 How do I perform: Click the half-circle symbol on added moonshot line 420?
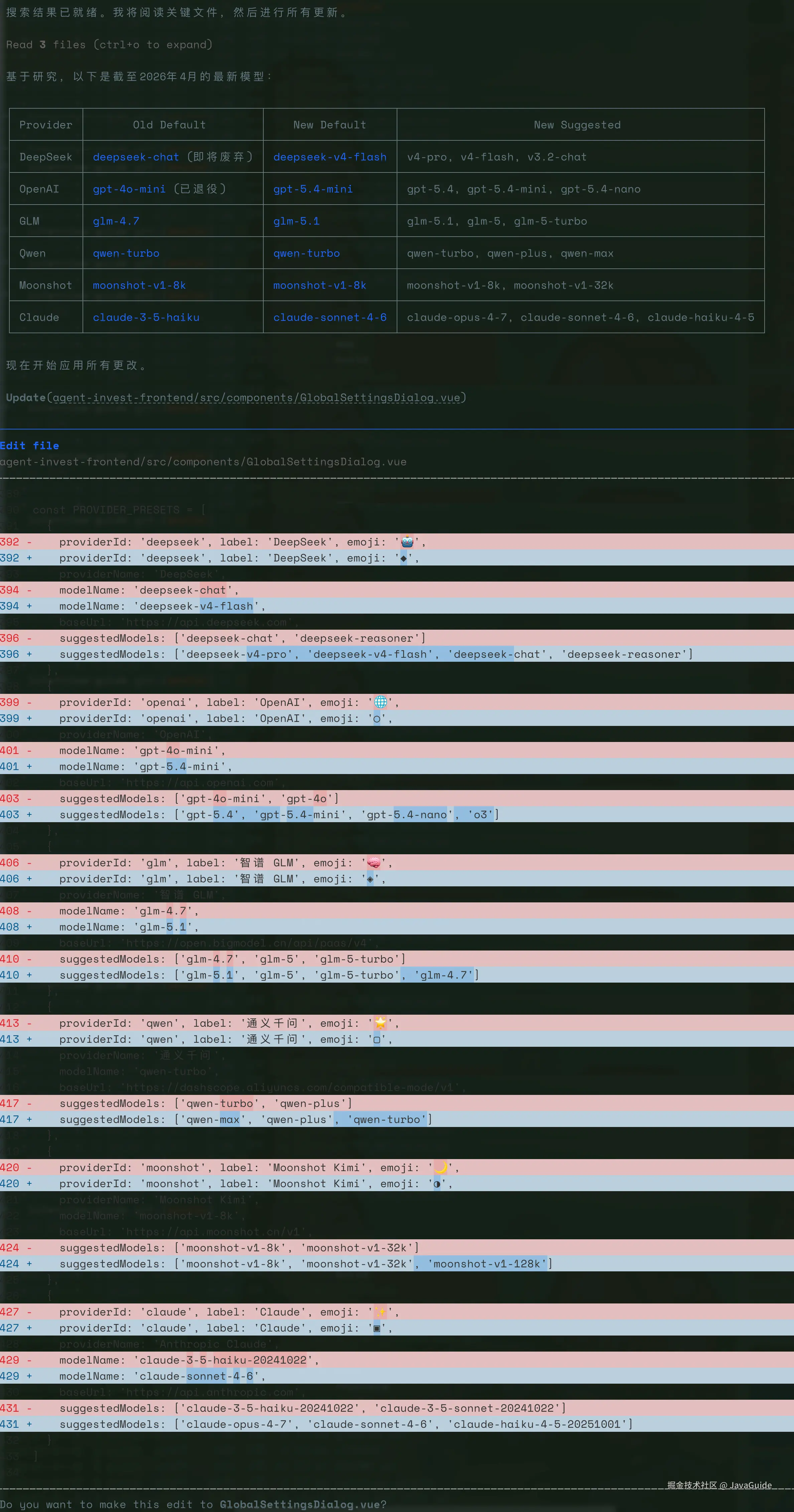[x=437, y=1184]
